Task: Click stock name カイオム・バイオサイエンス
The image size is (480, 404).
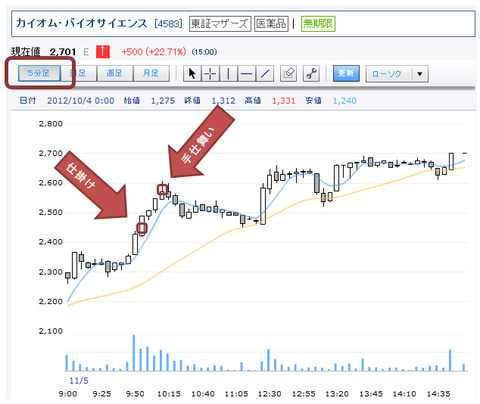Action: [82, 23]
